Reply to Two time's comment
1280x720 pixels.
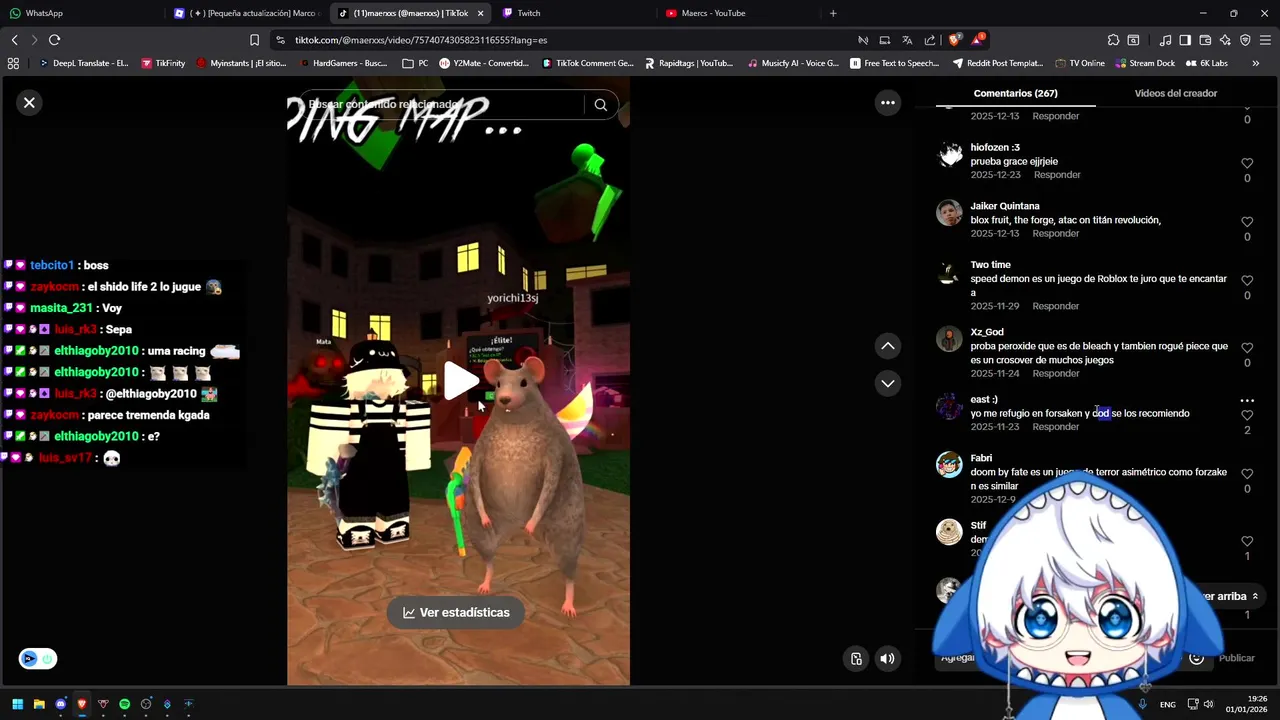point(1056,306)
